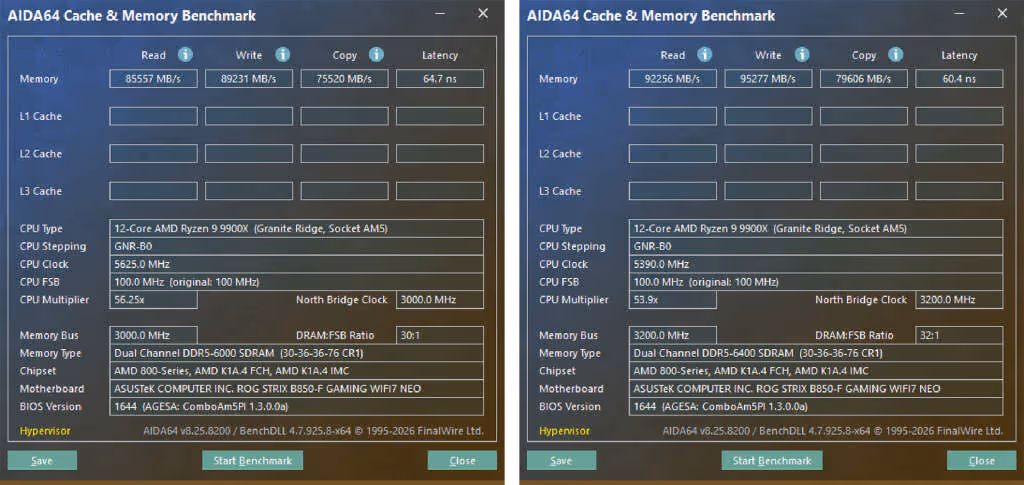The image size is (1024, 485).
Task: Click Start Benchmark in left window
Action: click(252, 460)
